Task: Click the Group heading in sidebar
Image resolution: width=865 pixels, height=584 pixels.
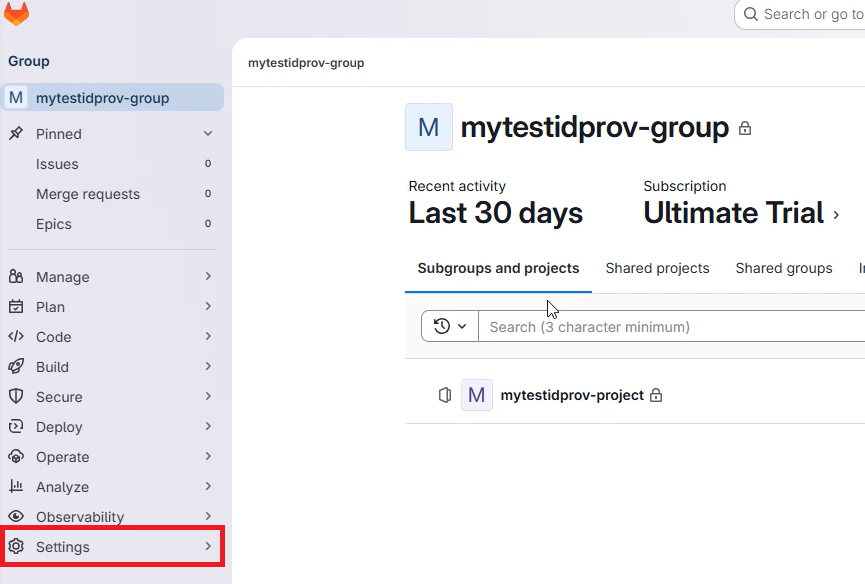Action: [29, 61]
